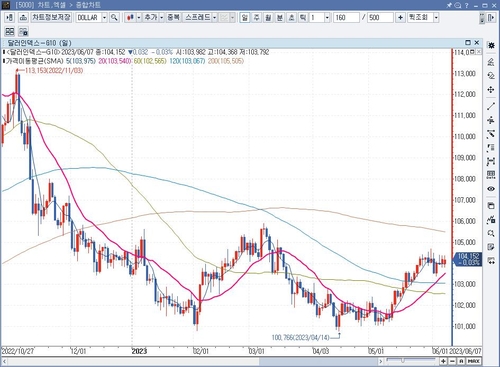Click the window layout icon below the eye
Image resolution: width=500 pixels, height=367 pixels.
491,206
